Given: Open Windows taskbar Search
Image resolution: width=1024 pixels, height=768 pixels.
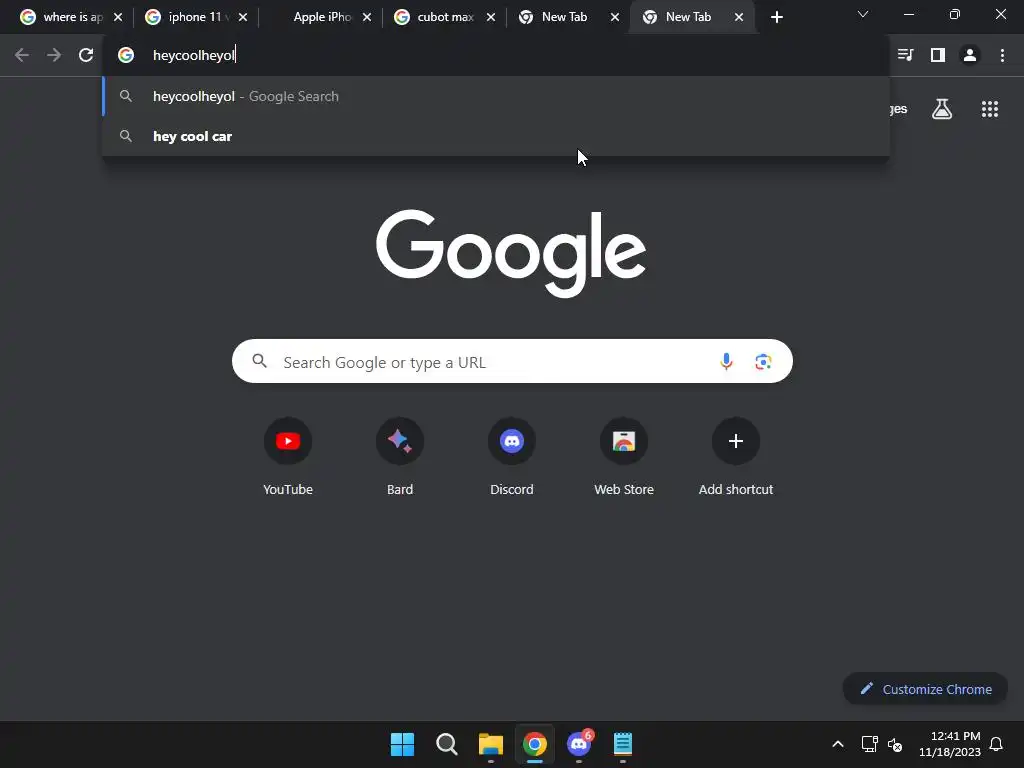Looking at the screenshot, I should tap(447, 744).
